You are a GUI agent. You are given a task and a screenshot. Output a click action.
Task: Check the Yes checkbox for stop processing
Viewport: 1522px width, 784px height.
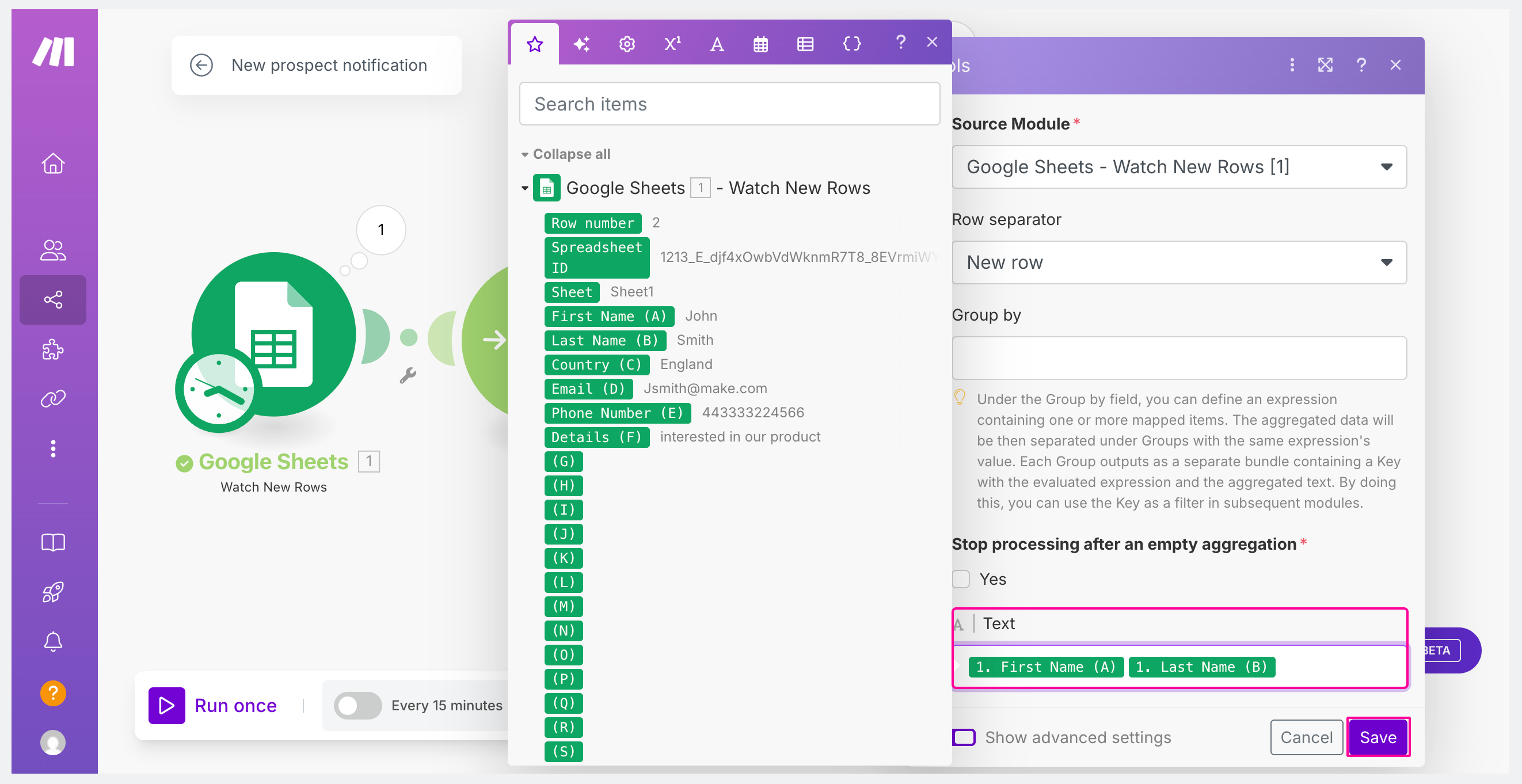[961, 579]
